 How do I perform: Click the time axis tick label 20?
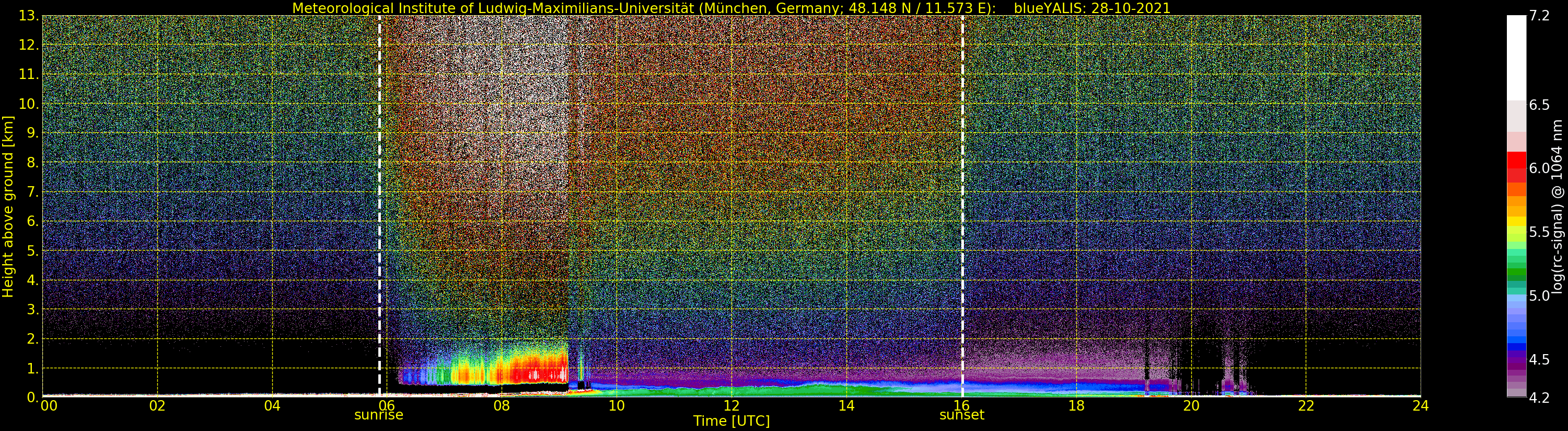(x=1191, y=406)
